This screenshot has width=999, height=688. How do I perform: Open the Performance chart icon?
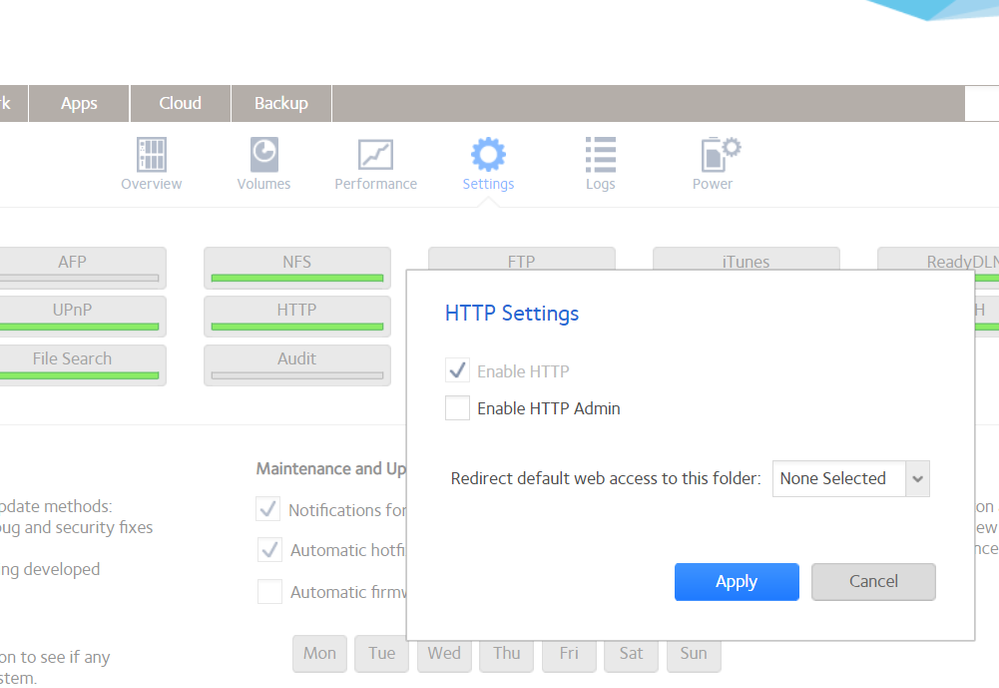pyautogui.click(x=375, y=155)
